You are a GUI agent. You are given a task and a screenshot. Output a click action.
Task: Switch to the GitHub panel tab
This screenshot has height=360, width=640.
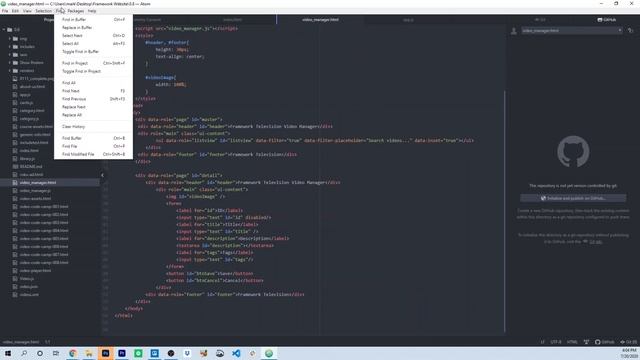tap(607, 20)
